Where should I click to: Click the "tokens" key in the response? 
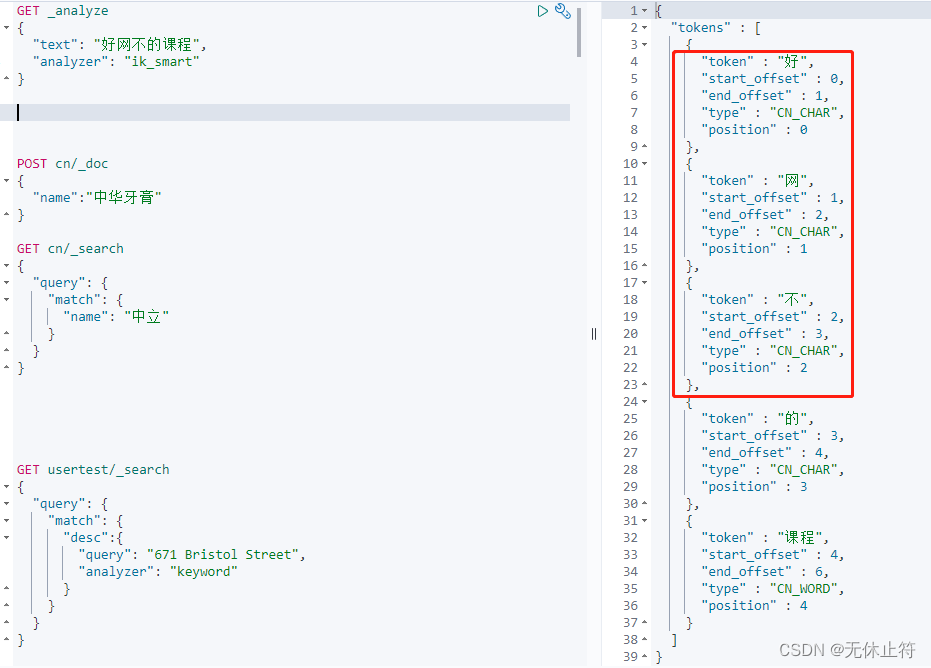701,28
